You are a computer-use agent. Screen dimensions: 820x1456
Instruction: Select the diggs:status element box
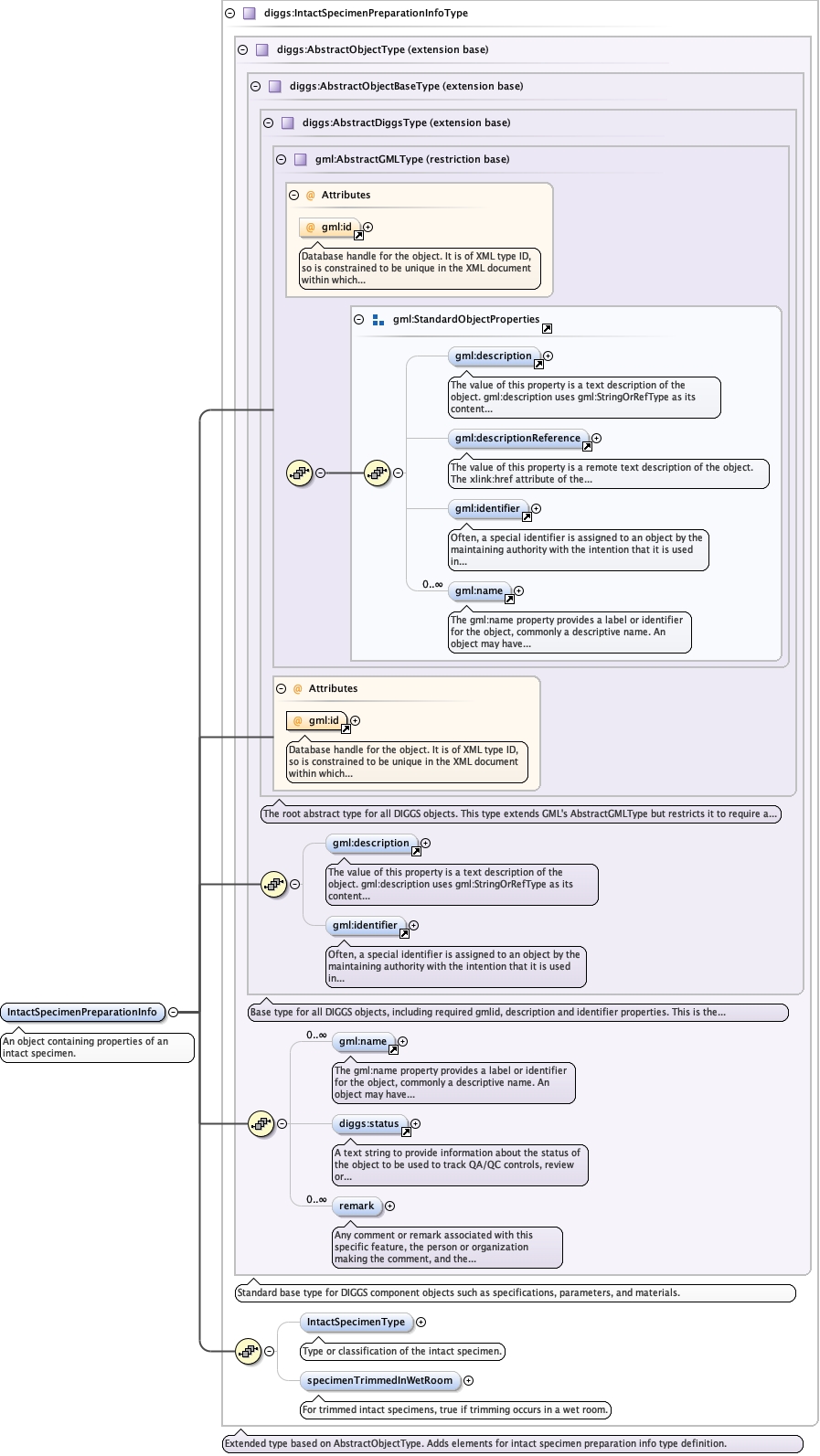tap(368, 1124)
